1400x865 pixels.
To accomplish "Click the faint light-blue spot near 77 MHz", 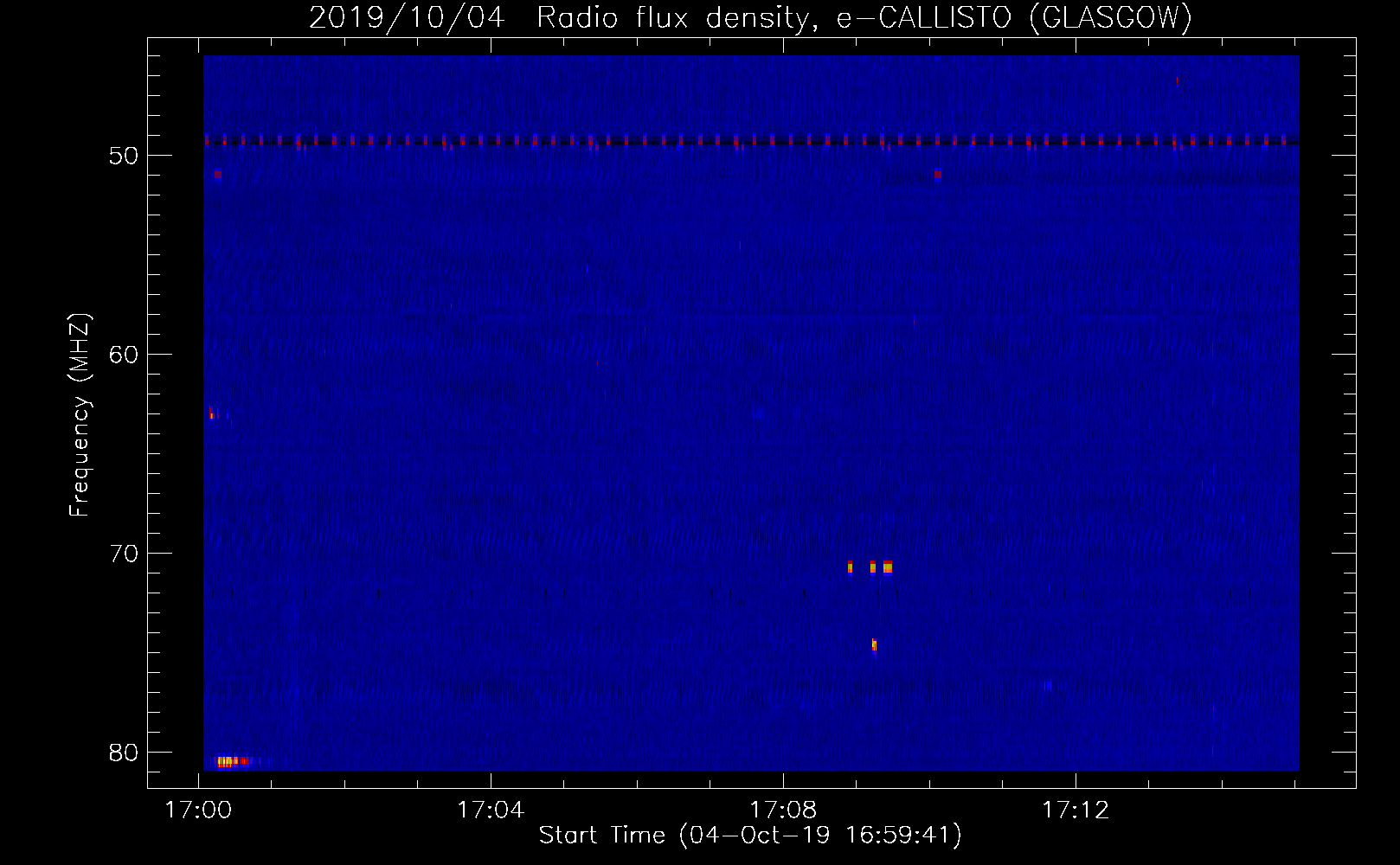I will click(x=1048, y=685).
